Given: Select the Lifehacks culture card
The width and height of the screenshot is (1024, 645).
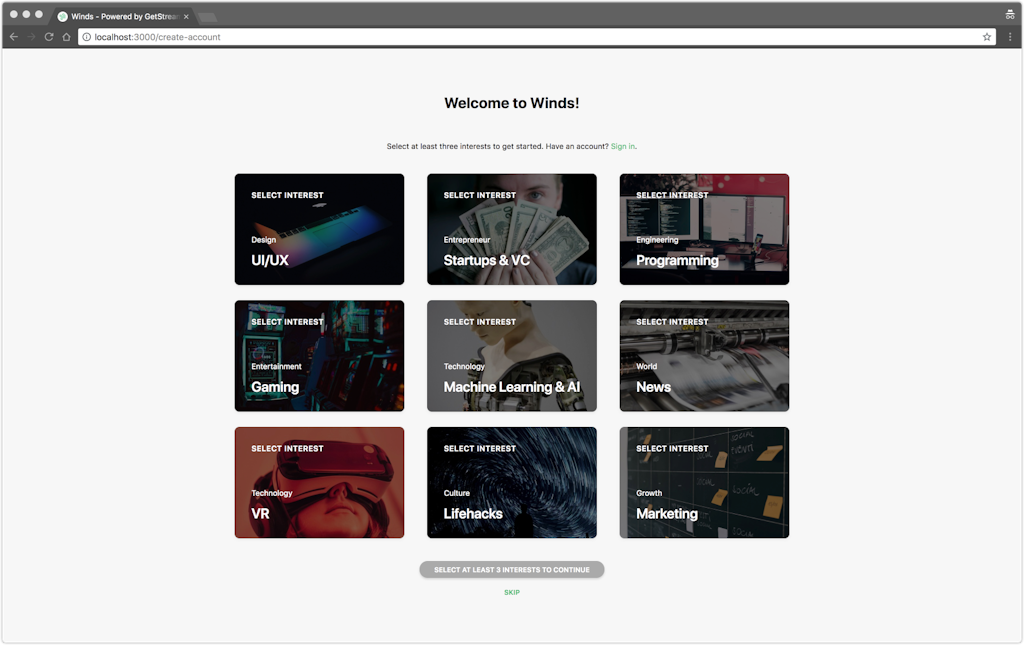Looking at the screenshot, I should [511, 482].
